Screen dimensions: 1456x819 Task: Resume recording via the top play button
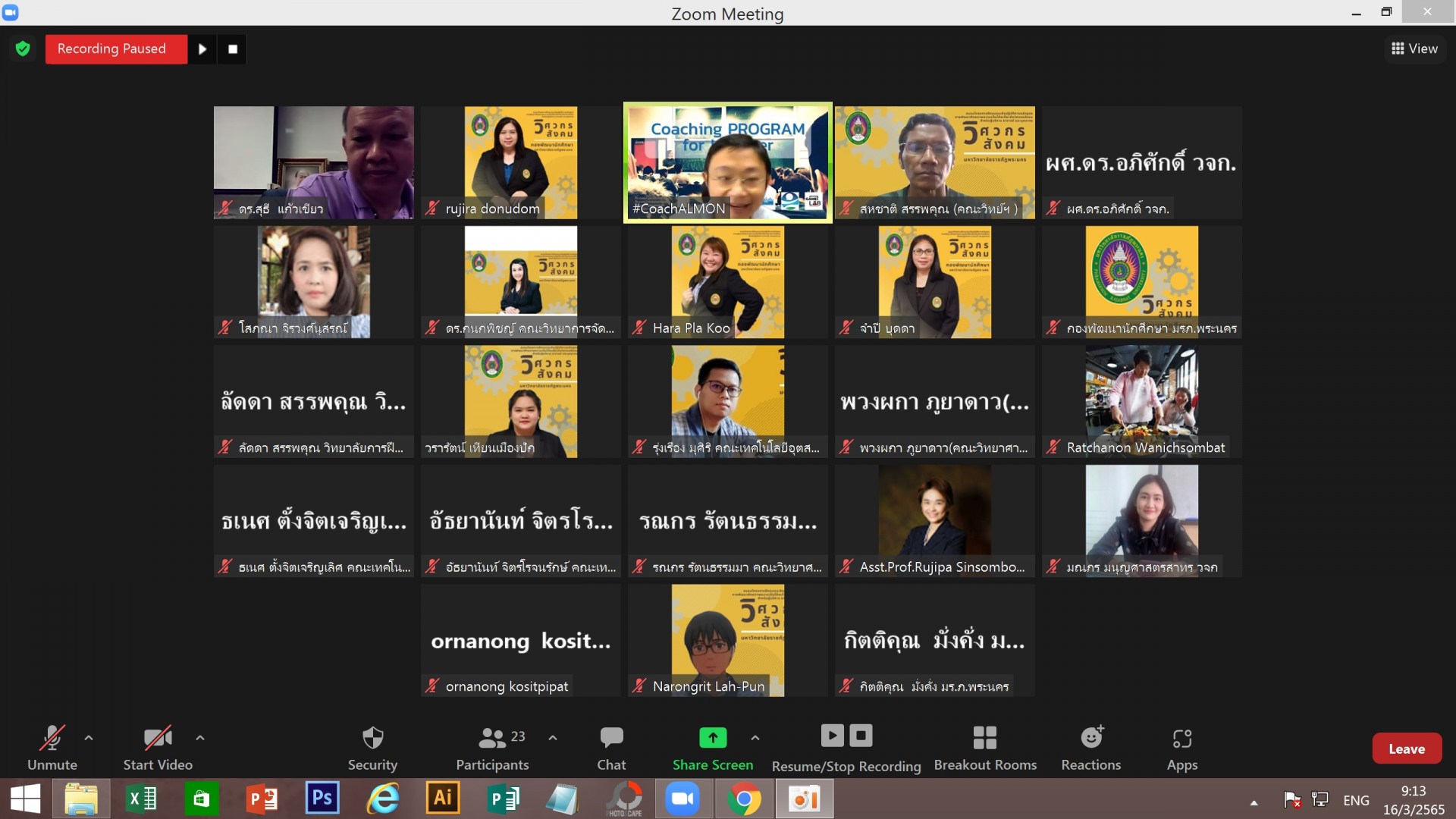pyautogui.click(x=202, y=49)
